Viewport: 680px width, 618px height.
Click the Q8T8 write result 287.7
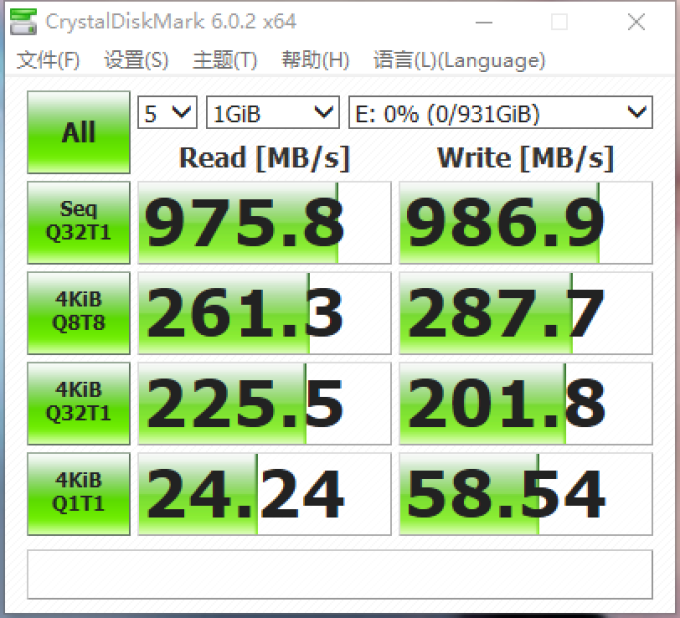pos(526,313)
